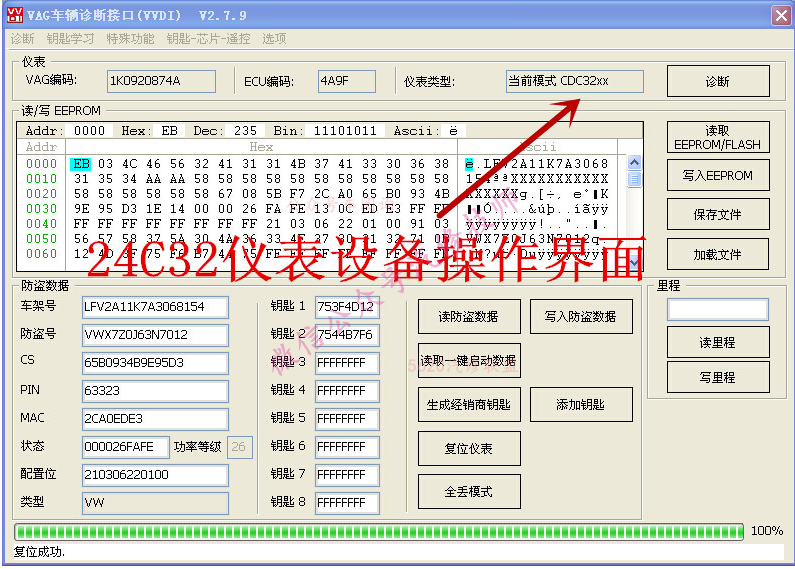The width and height of the screenshot is (795, 569).
Task: Click the 钥匙 6 field
Action: (347, 447)
